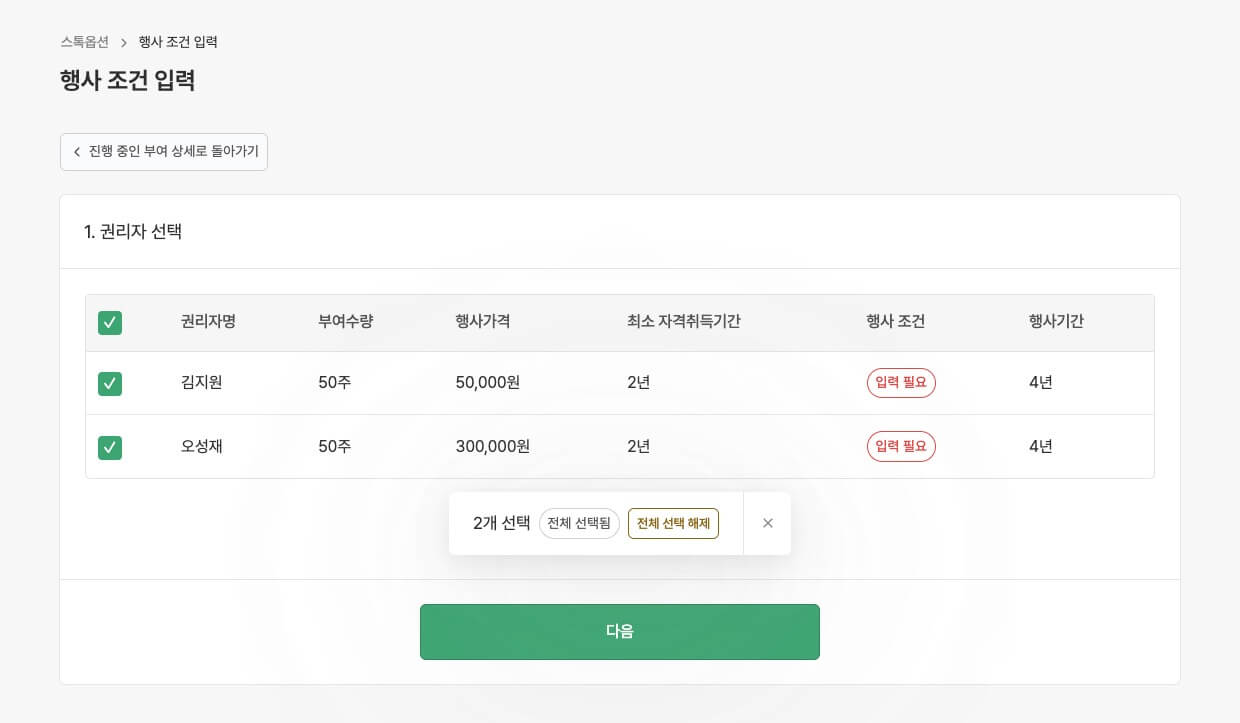
Task: Uncheck the select-all checkbox in table header
Action: tap(110, 322)
